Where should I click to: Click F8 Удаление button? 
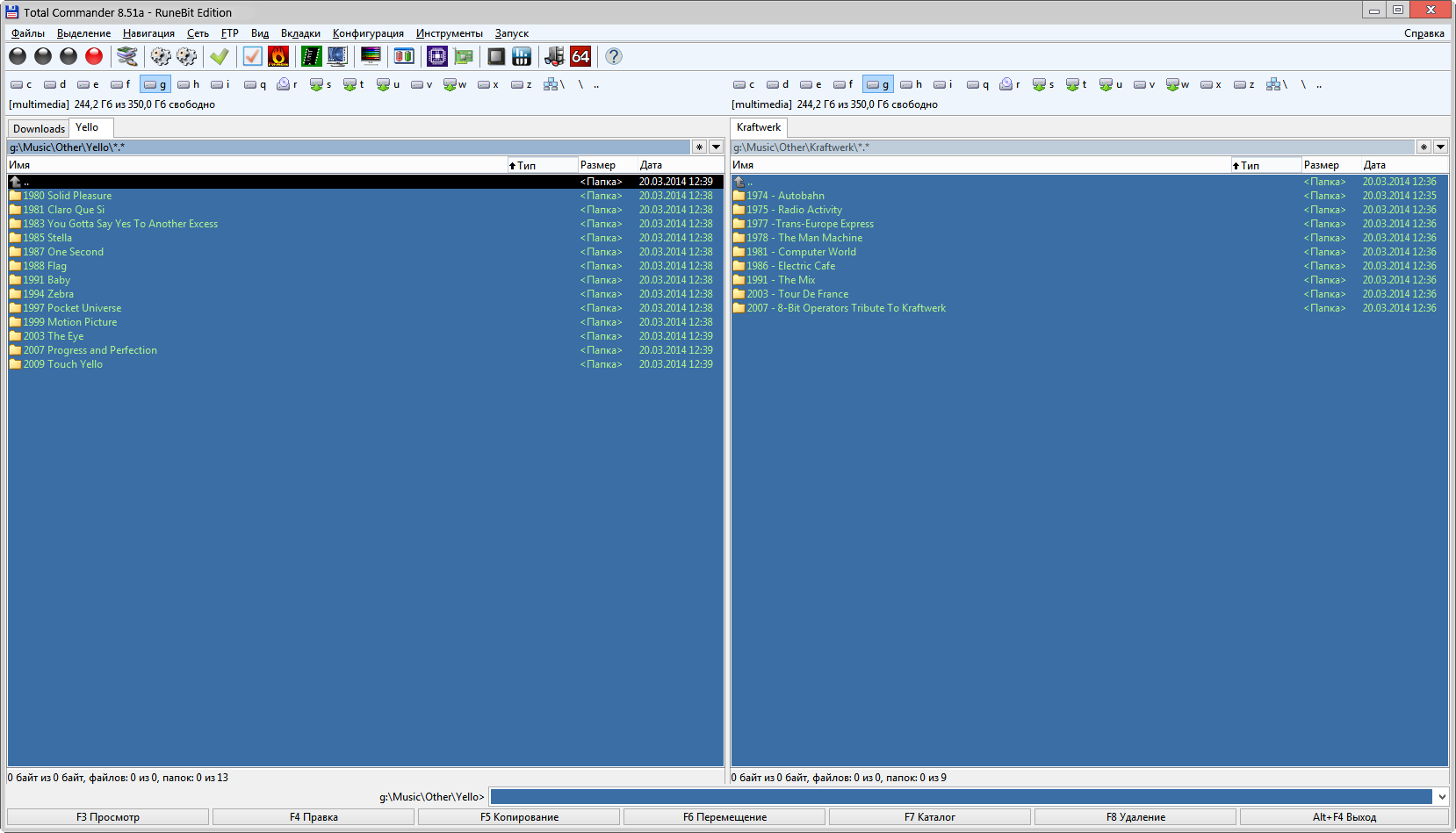coord(1135,816)
